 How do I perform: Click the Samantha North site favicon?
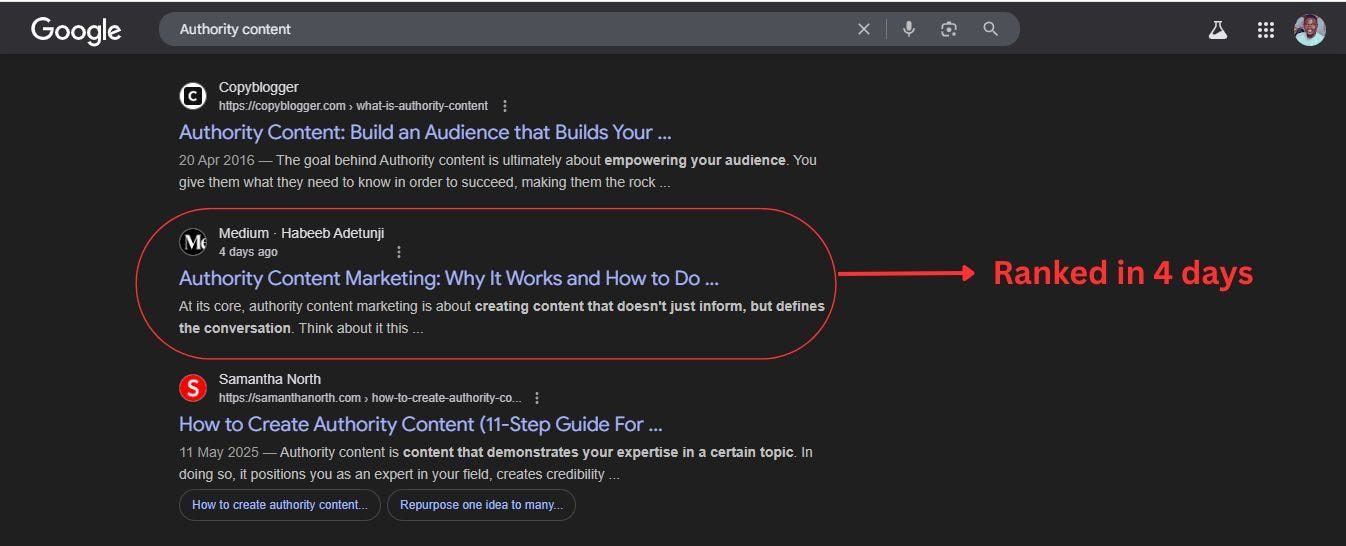[193, 388]
